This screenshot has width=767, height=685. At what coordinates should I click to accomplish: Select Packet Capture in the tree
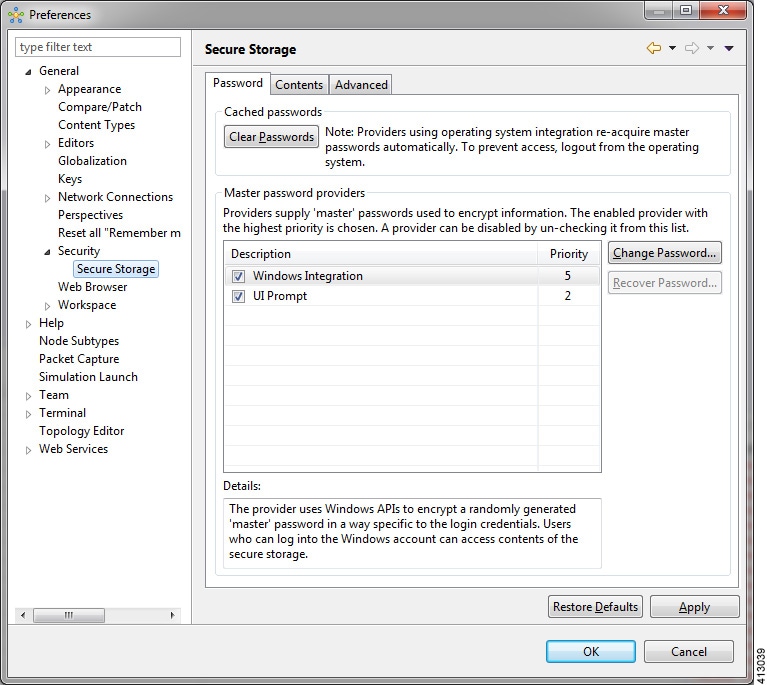(79, 359)
